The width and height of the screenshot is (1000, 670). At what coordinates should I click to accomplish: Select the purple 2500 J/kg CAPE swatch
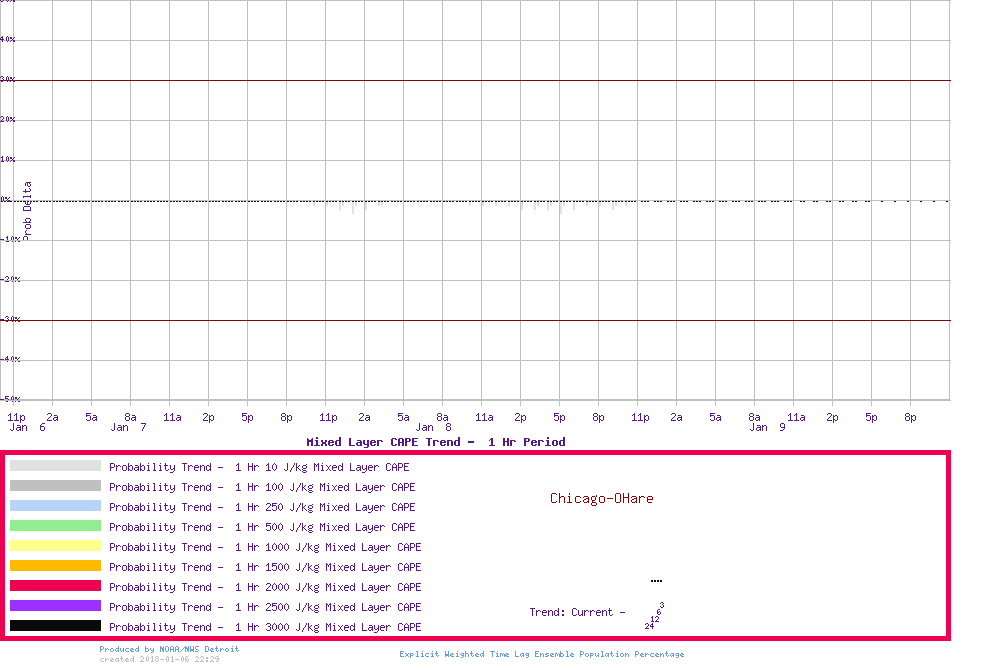(55, 606)
